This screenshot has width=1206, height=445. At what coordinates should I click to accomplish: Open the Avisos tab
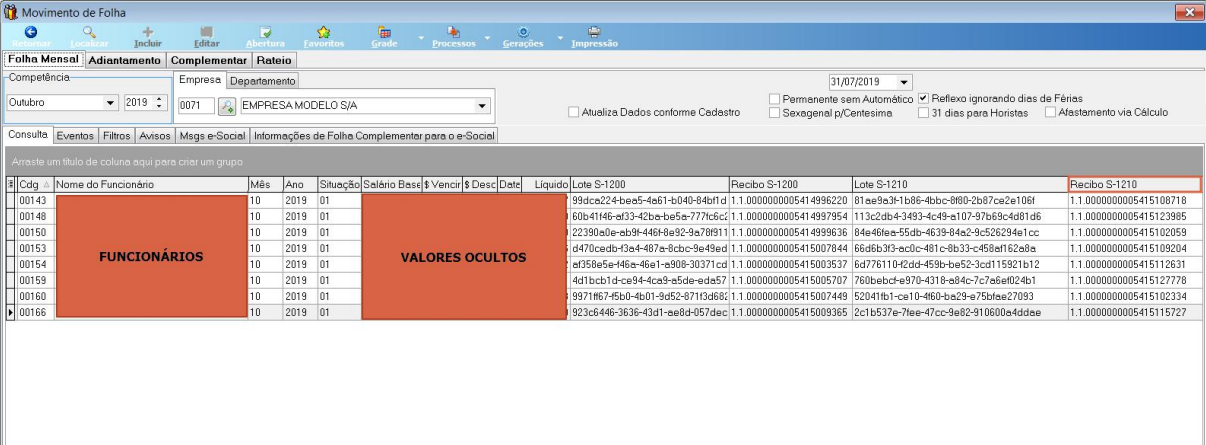coord(155,136)
